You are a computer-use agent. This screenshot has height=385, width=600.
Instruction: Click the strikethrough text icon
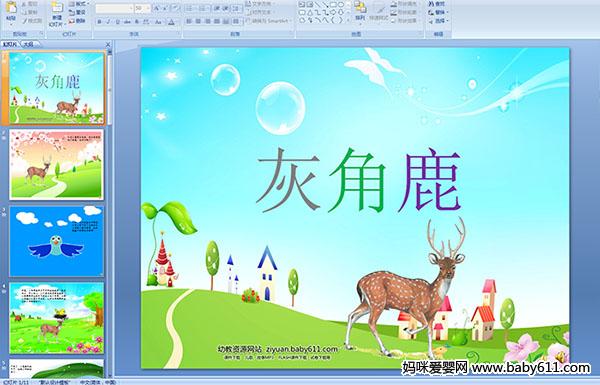pos(127,22)
